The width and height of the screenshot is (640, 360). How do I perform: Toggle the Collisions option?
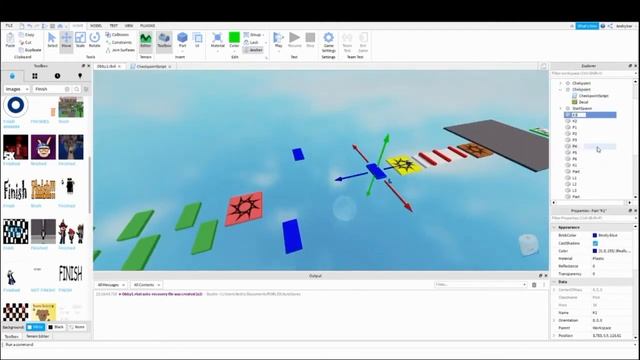click(117, 35)
